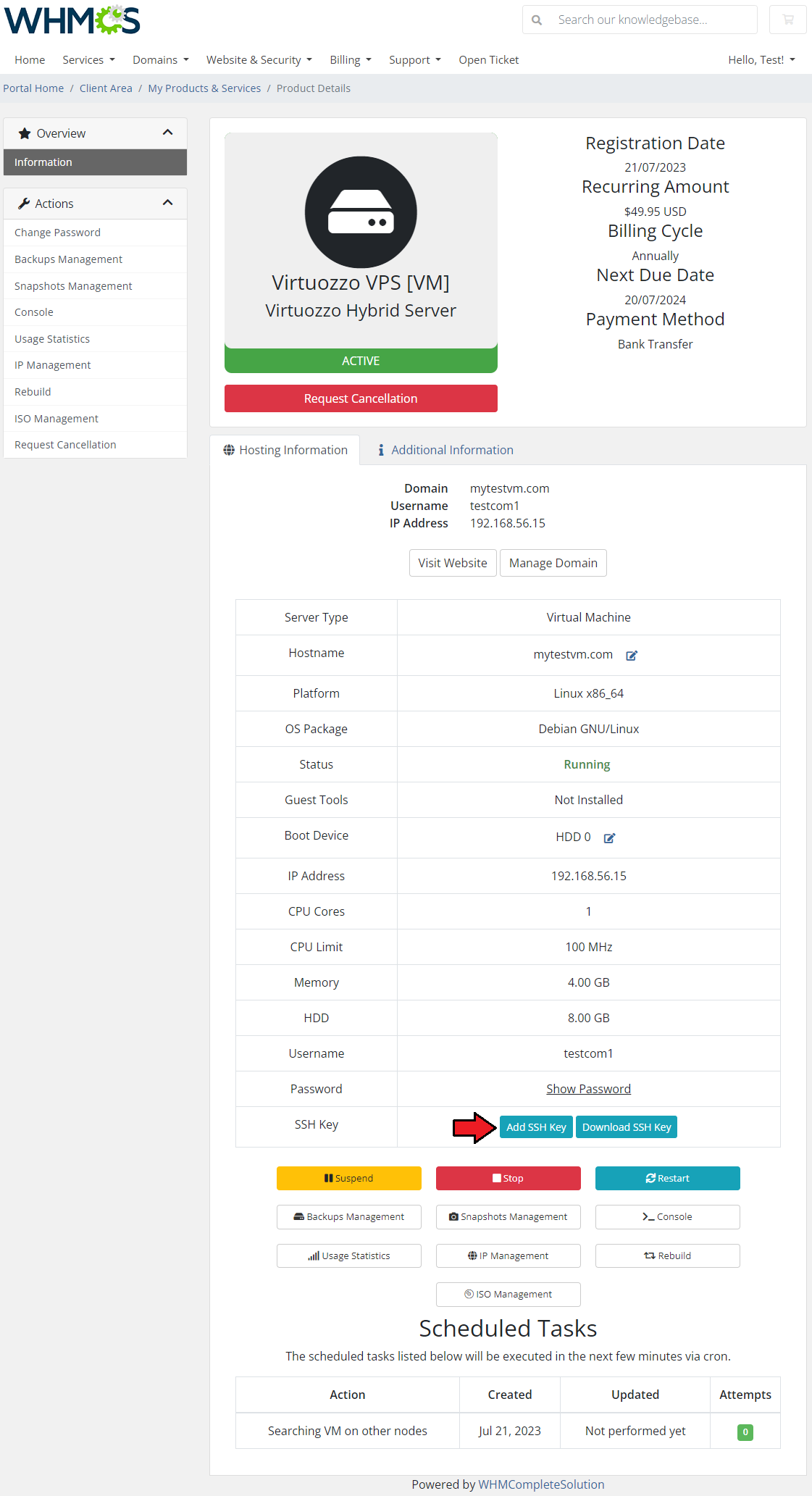Open Console from sidebar actions
812x1496 pixels.
coord(95,312)
